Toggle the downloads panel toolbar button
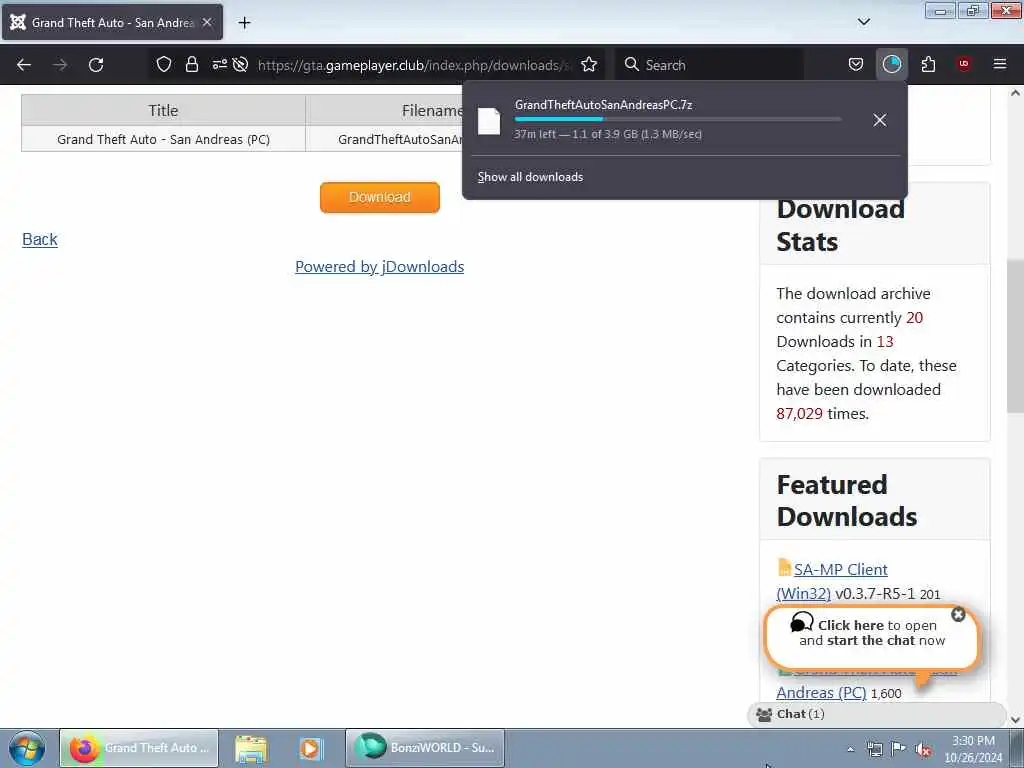This screenshot has width=1024, height=768. coord(891,64)
